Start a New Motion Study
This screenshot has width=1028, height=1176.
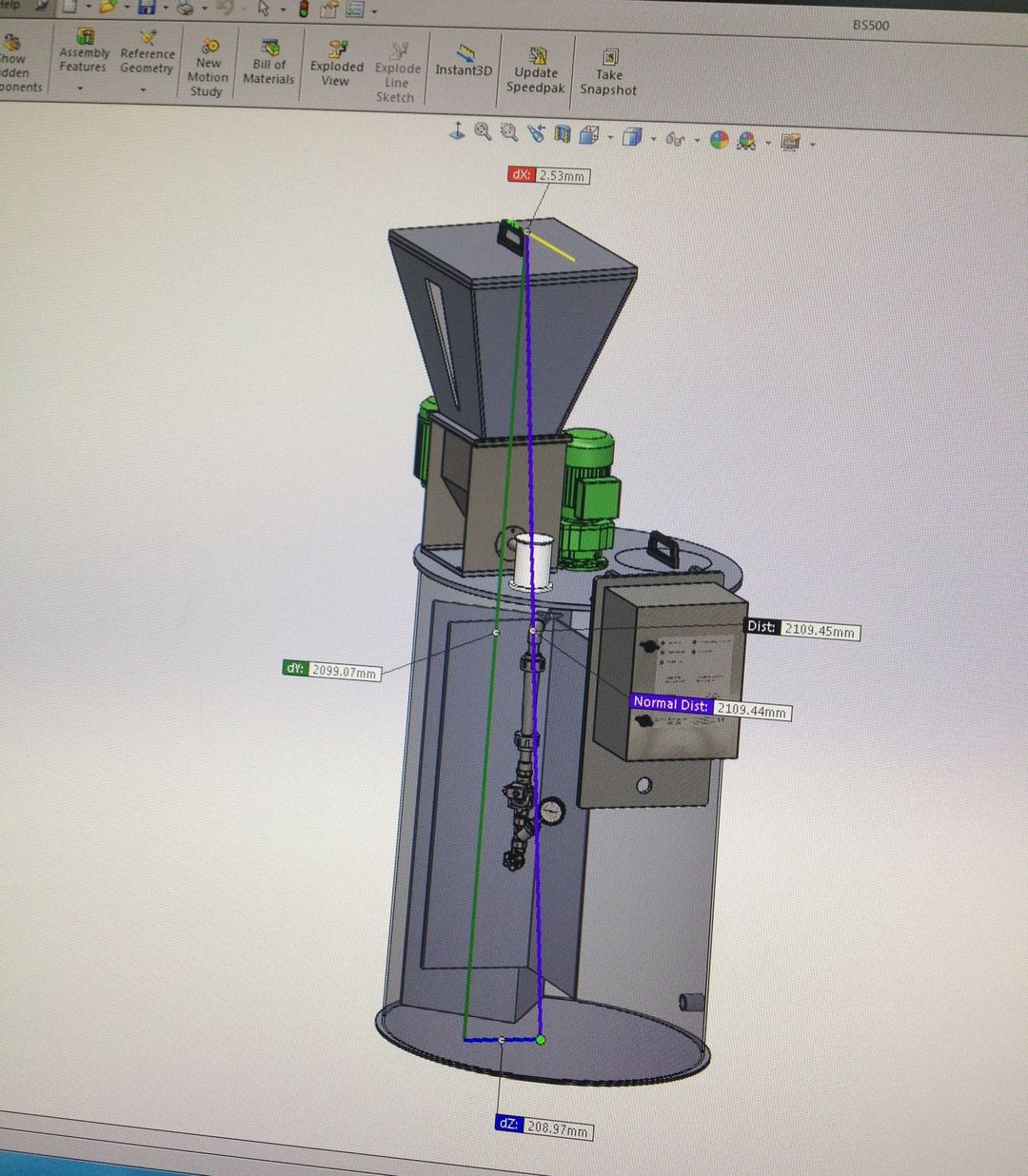pos(207,69)
